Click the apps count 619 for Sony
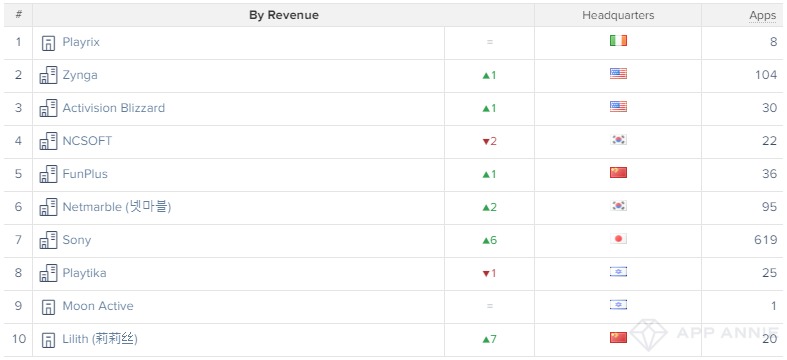Viewport: 787px width, 360px height. (765, 240)
